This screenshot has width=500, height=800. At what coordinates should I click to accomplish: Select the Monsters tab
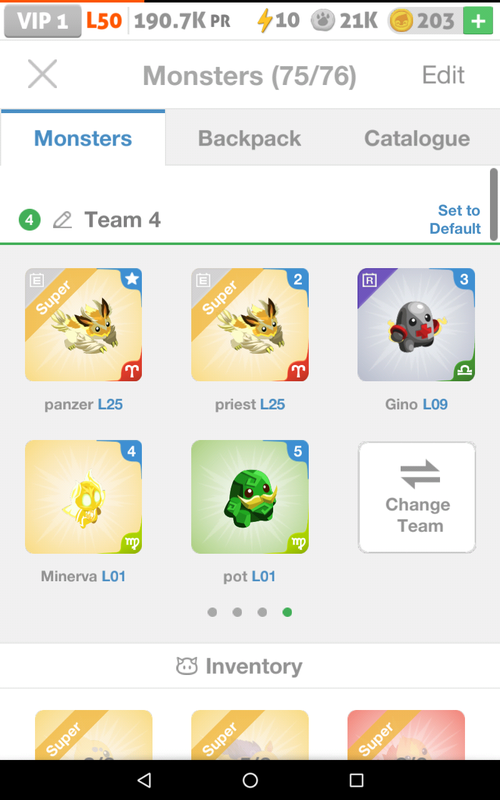pyautogui.click(x=83, y=138)
